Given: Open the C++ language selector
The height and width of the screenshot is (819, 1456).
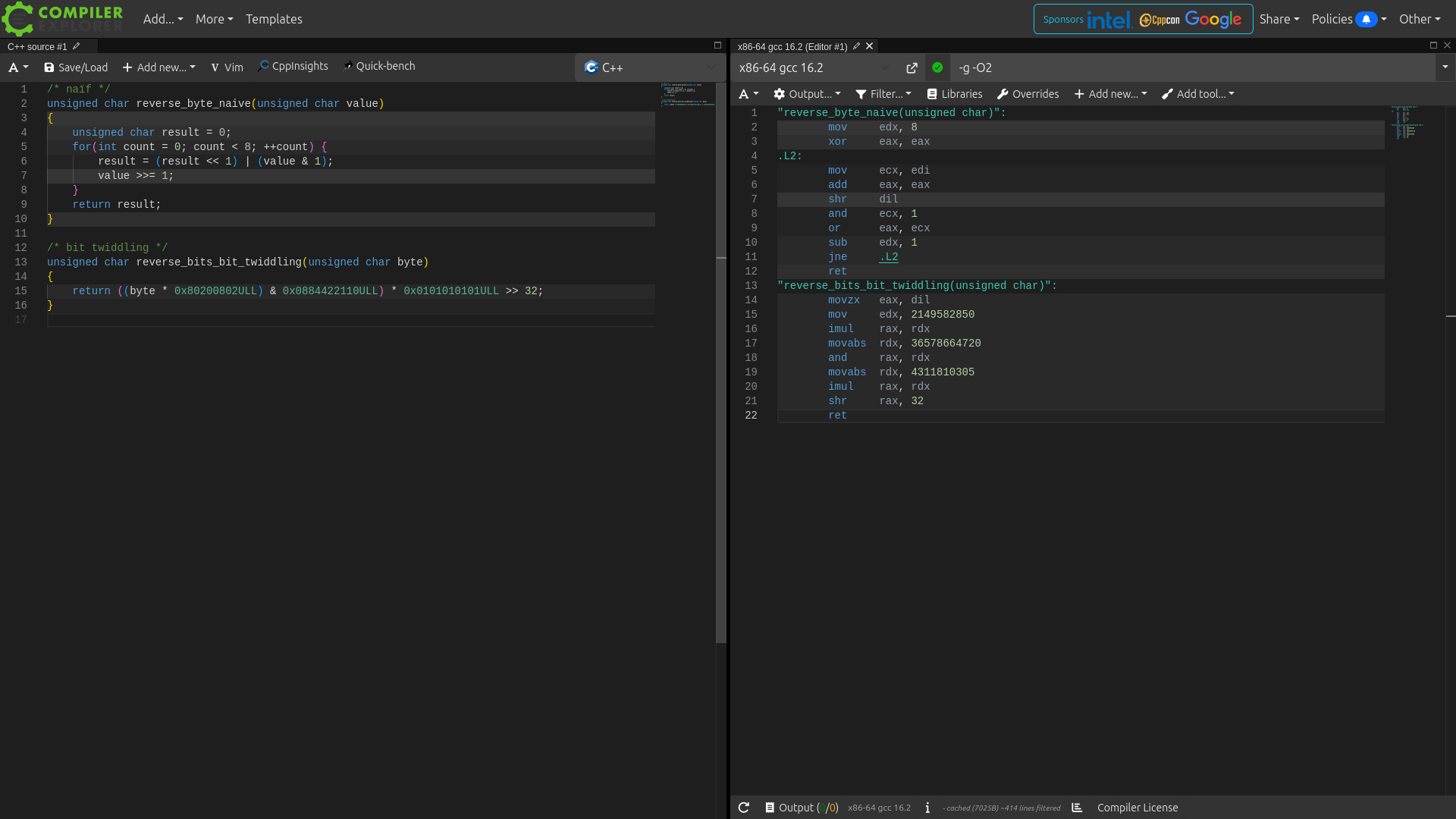Looking at the screenshot, I should pyautogui.click(x=650, y=67).
